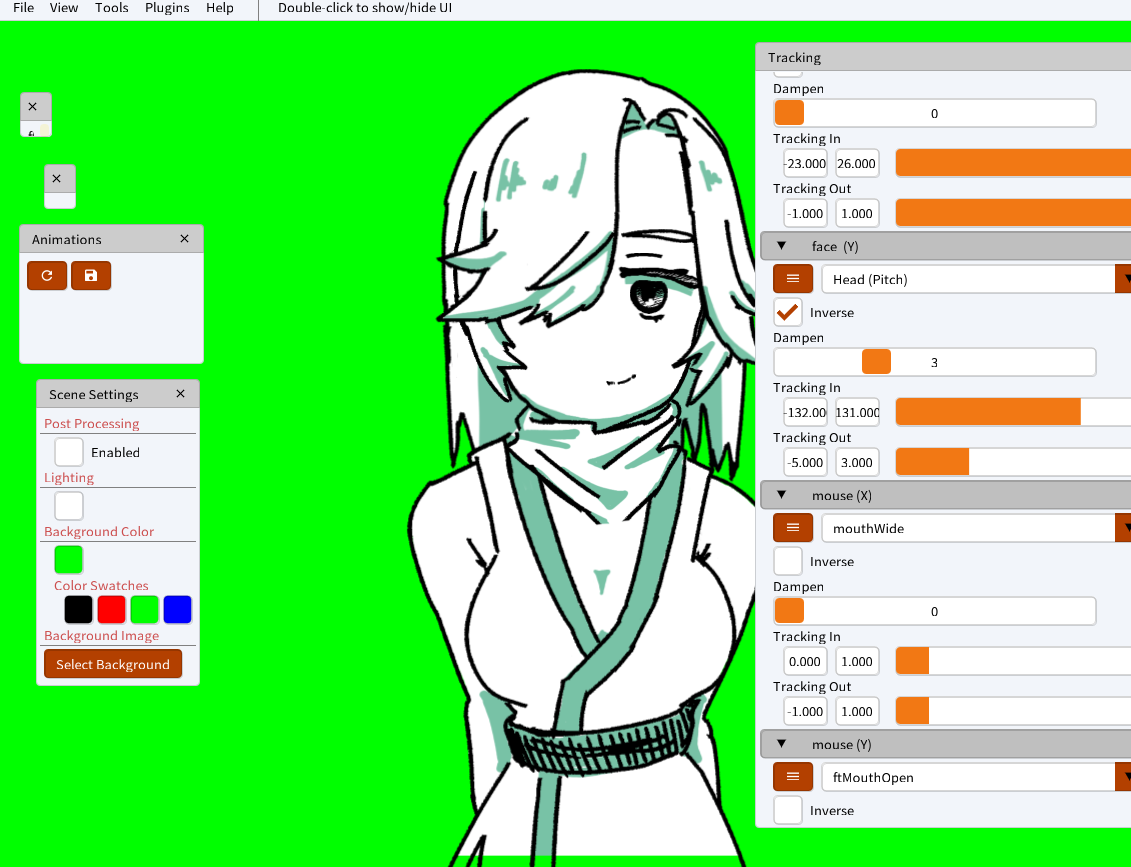Open the ftMouthOpen parameter dropdown arrow

pyautogui.click(x=1126, y=776)
